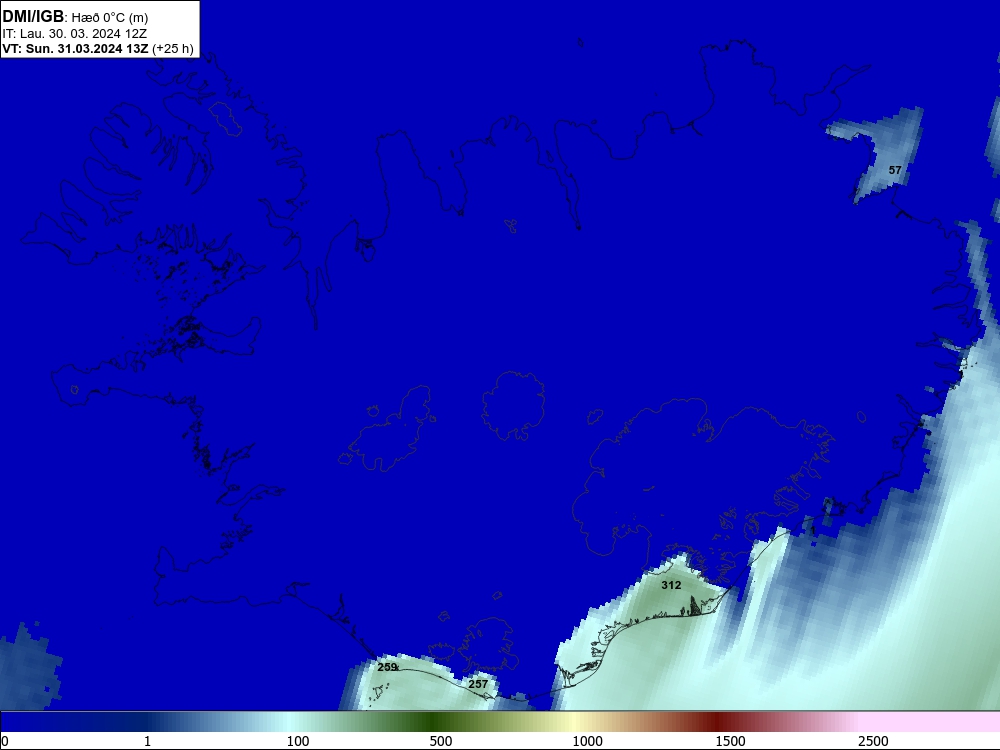
Task: Click the legend label 1000
Action: tap(587, 741)
